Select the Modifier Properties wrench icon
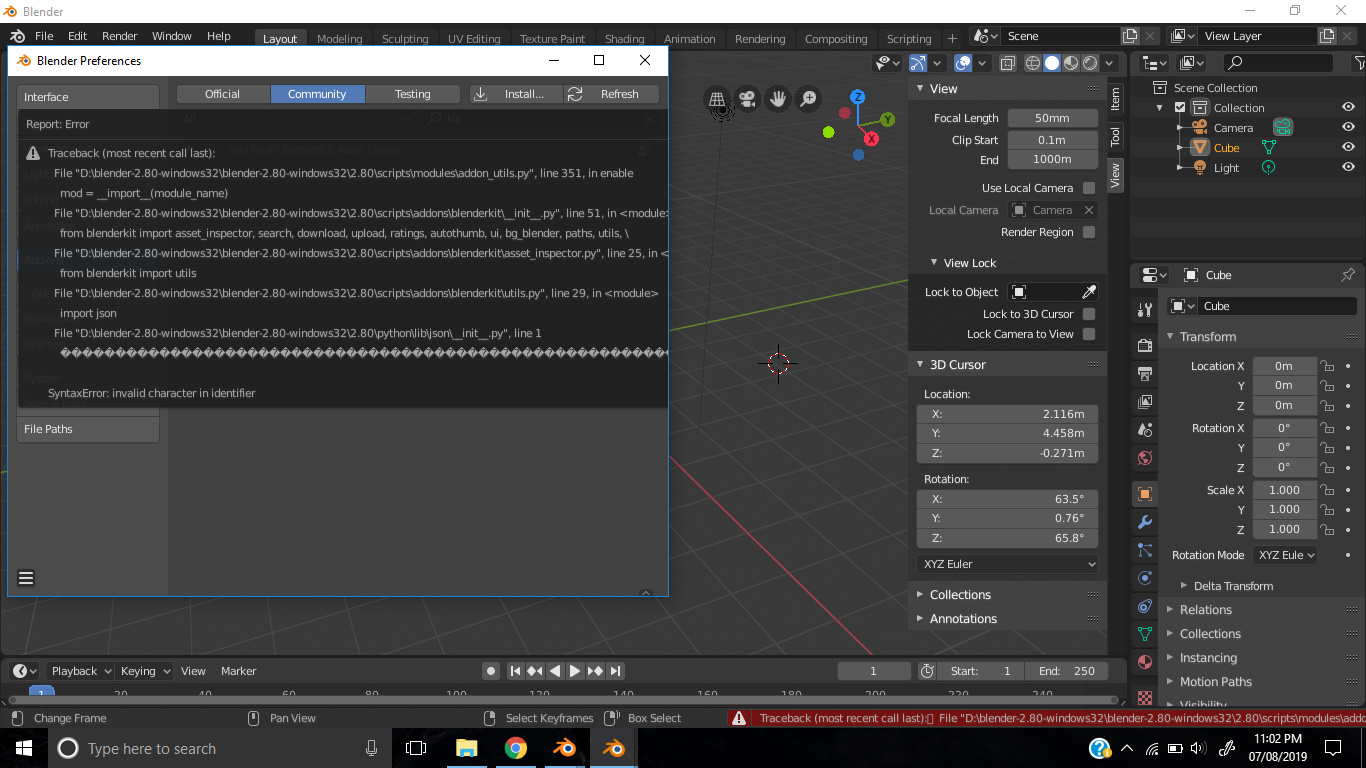Image resolution: width=1366 pixels, height=768 pixels. (x=1143, y=523)
